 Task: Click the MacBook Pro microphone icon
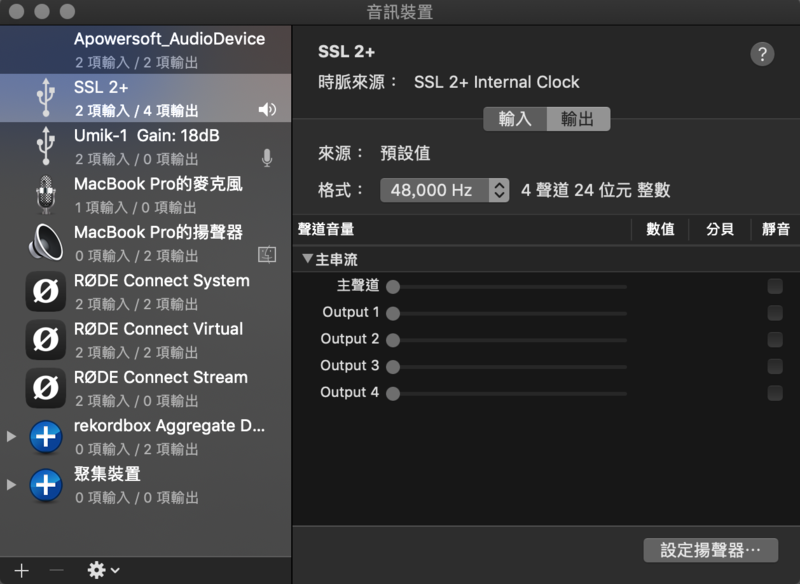coord(45,194)
